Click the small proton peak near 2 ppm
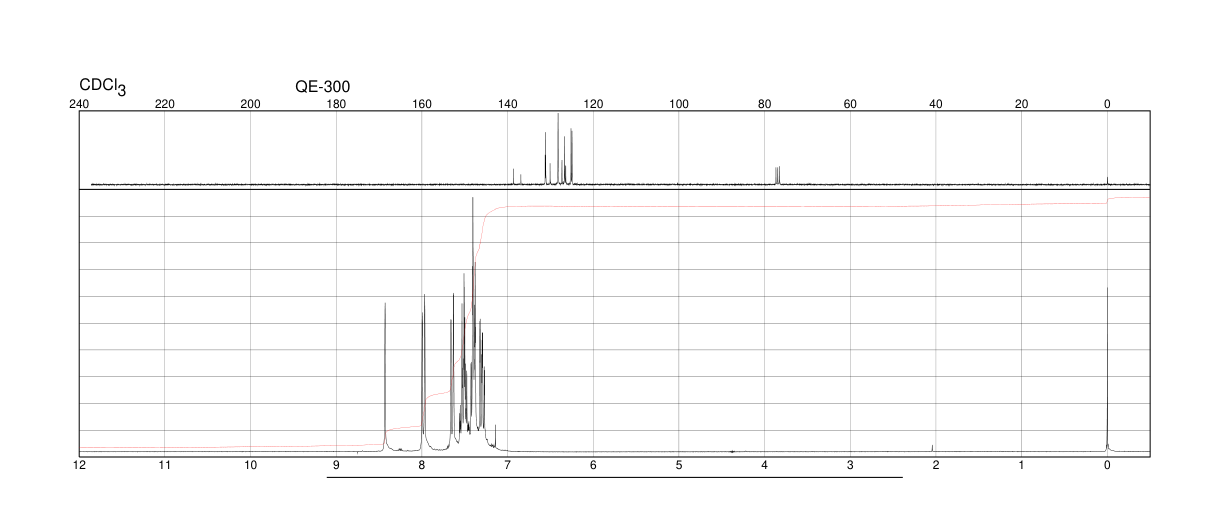 coord(932,448)
